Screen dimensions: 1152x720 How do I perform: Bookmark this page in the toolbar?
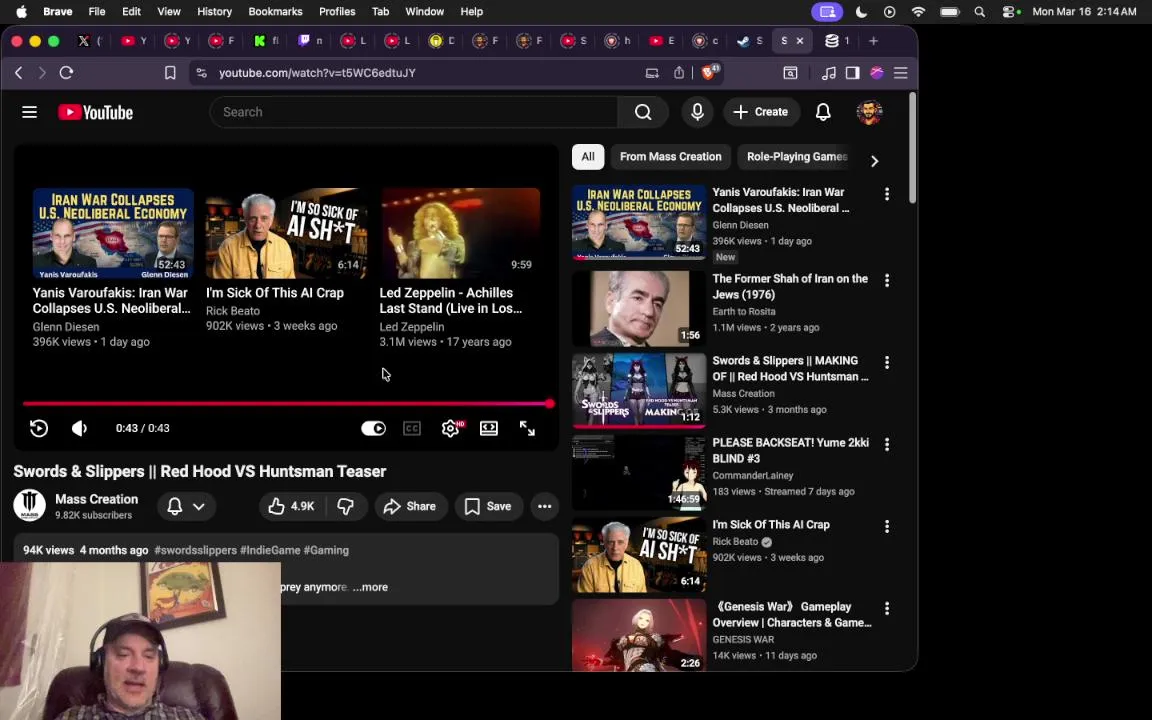(x=170, y=73)
